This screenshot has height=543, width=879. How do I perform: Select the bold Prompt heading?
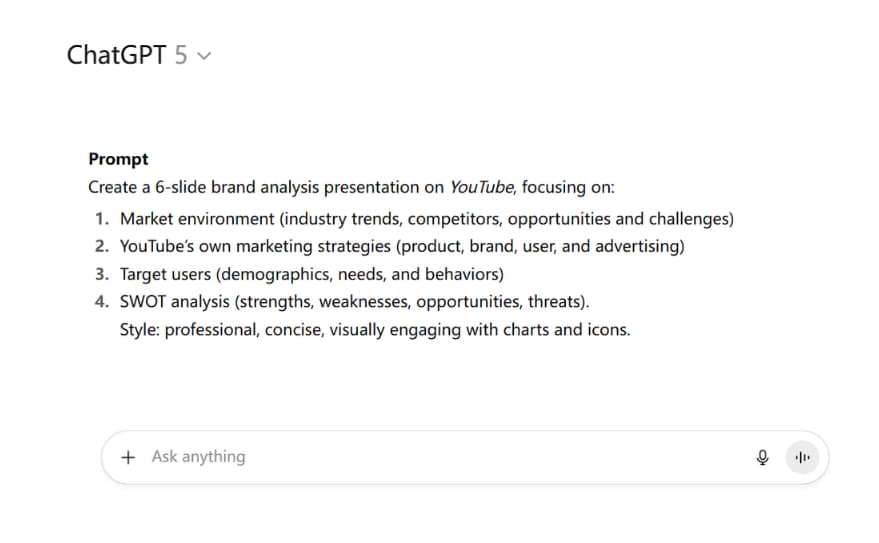click(x=118, y=159)
